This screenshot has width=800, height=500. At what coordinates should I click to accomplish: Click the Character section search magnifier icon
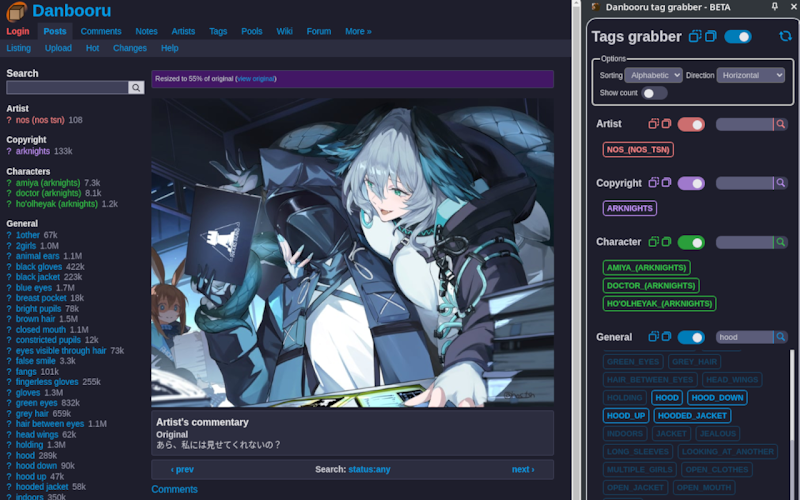tap(781, 242)
